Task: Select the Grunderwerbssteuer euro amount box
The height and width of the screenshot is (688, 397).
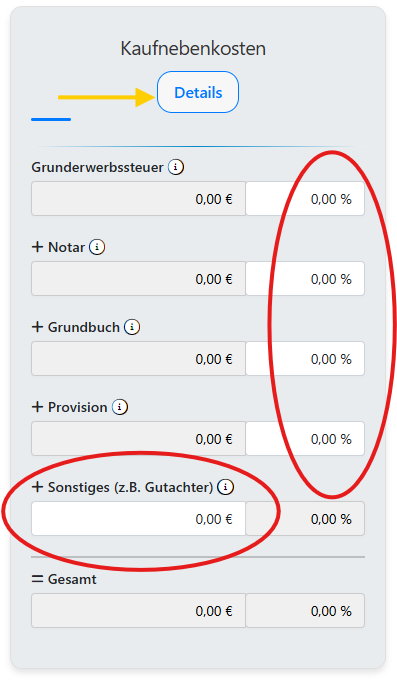Action: [138, 199]
